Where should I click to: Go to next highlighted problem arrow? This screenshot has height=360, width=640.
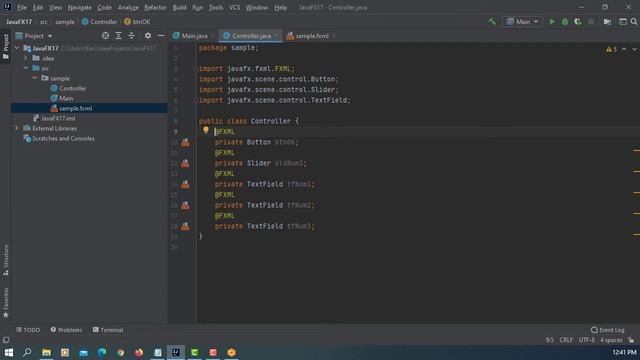click(634, 49)
